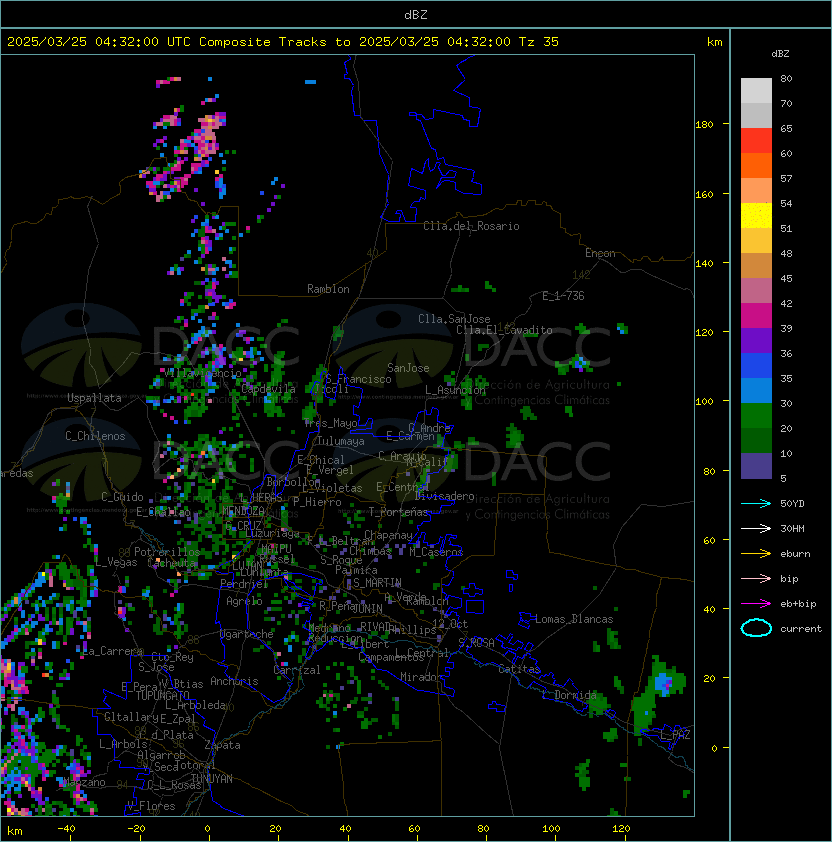The image size is (832, 842).
Task: Click the 'Villavicencio' map label
Action: (202, 373)
